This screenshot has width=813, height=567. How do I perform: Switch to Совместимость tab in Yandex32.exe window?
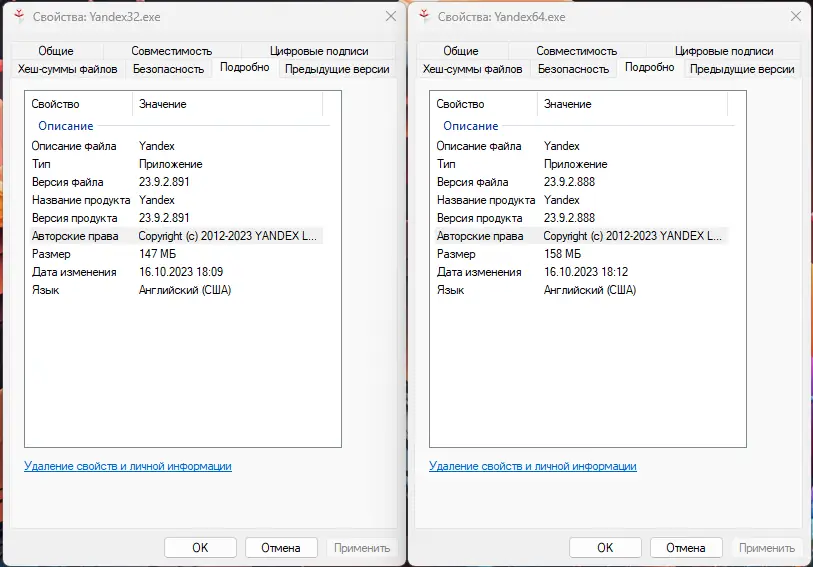pos(171,51)
